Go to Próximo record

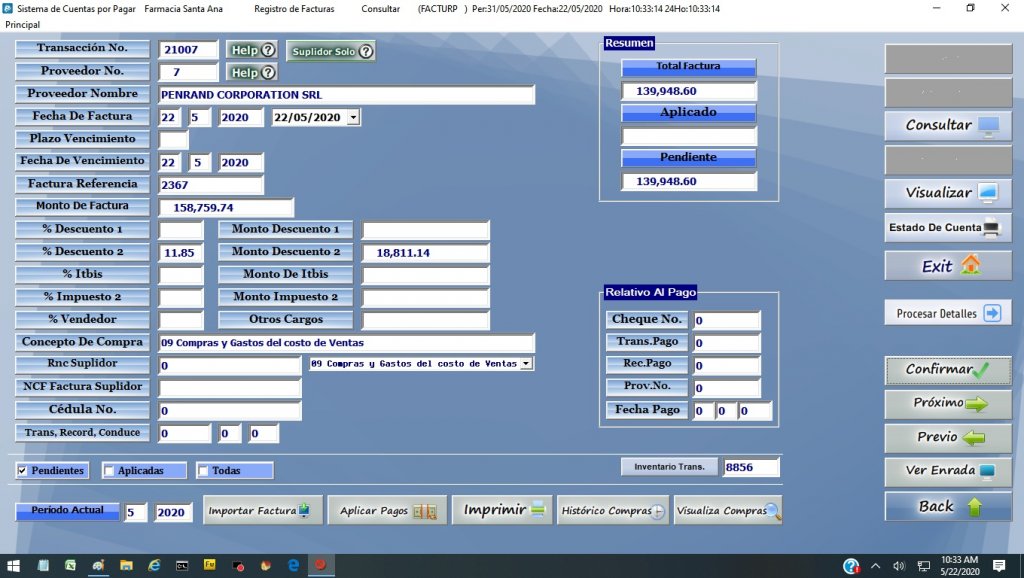click(x=947, y=404)
